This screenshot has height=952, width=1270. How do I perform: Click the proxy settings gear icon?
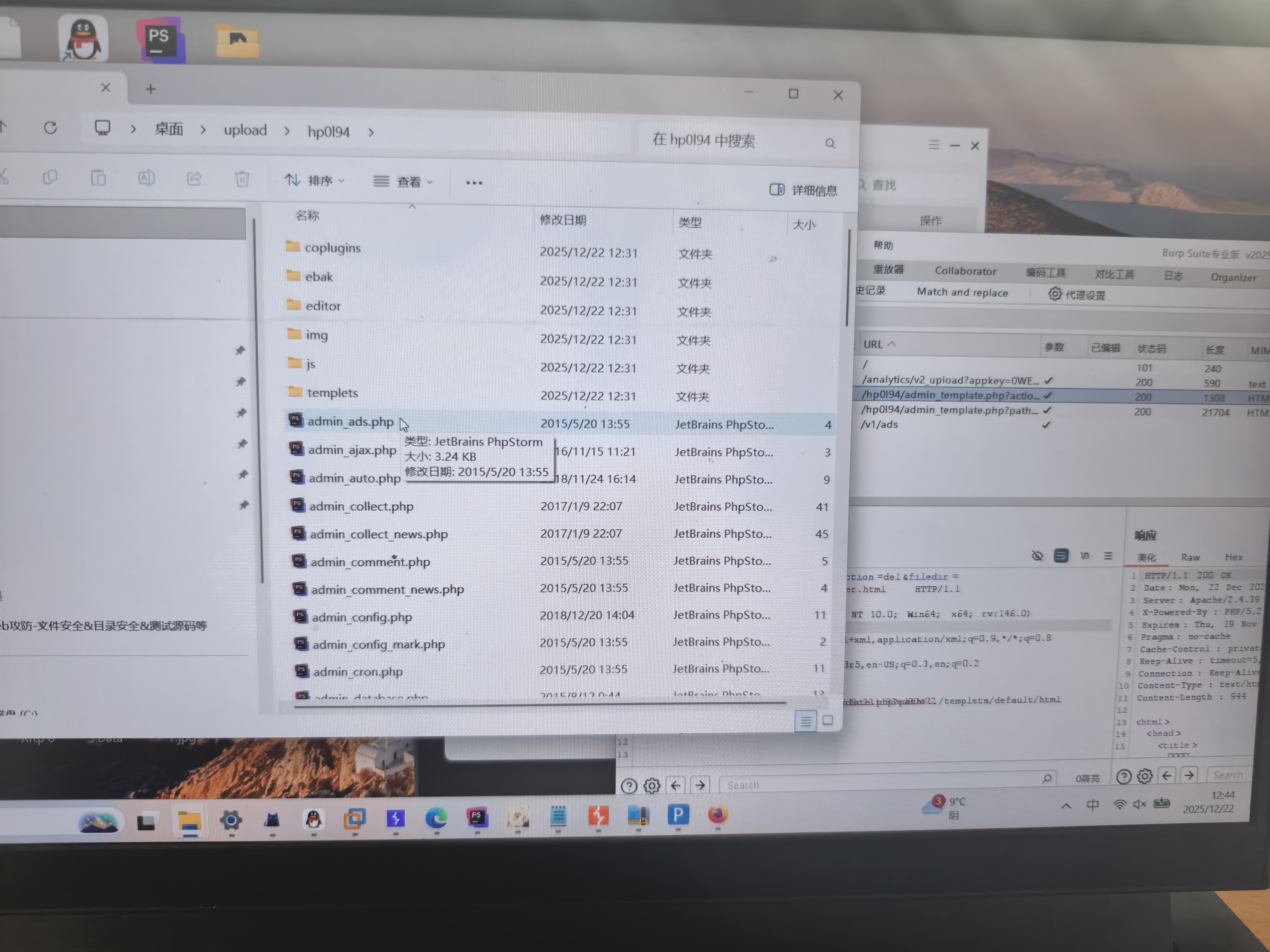[x=1055, y=294]
